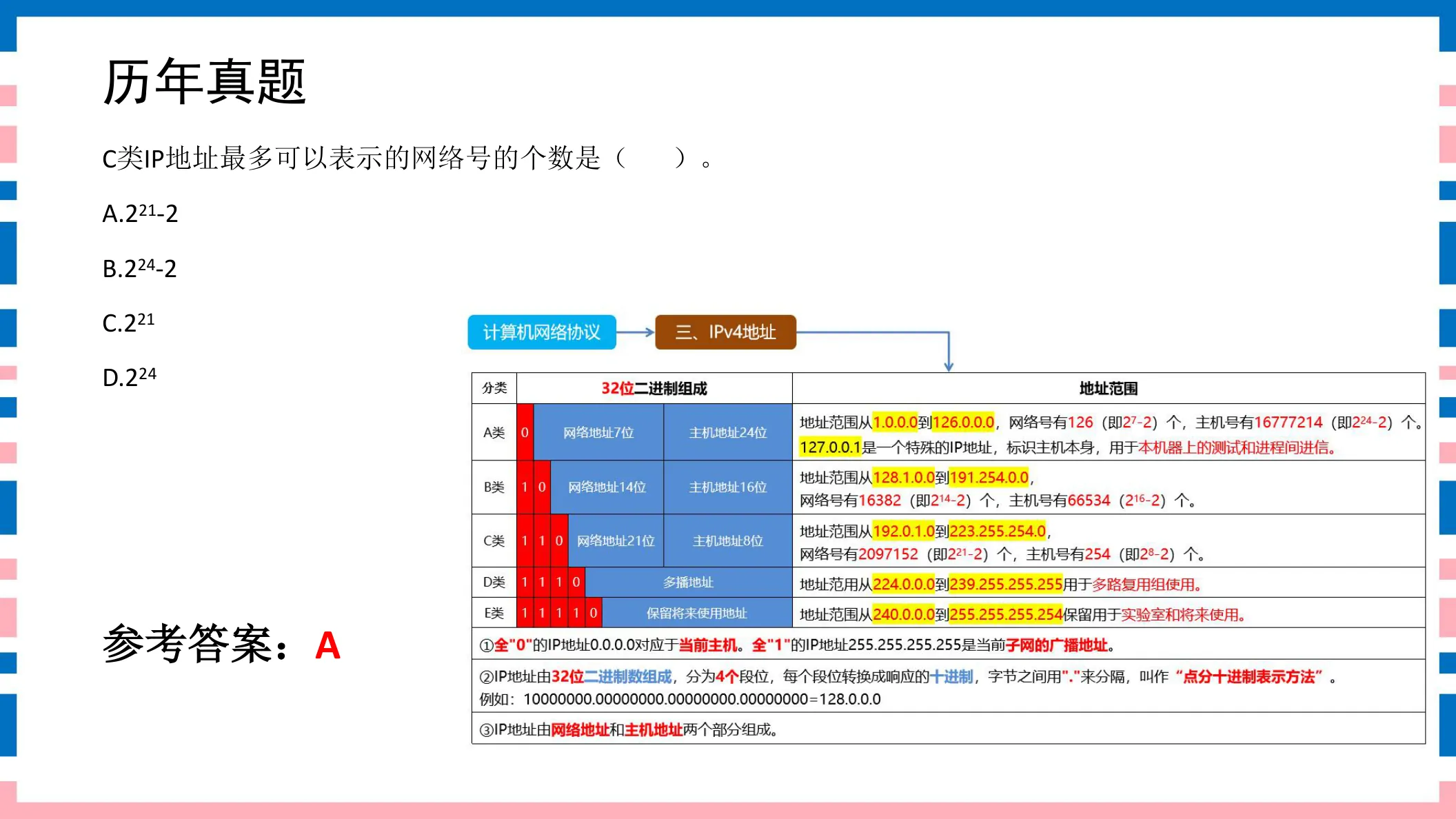
Task: Click the 32位二进制组成 header cell
Action: [x=654, y=388]
